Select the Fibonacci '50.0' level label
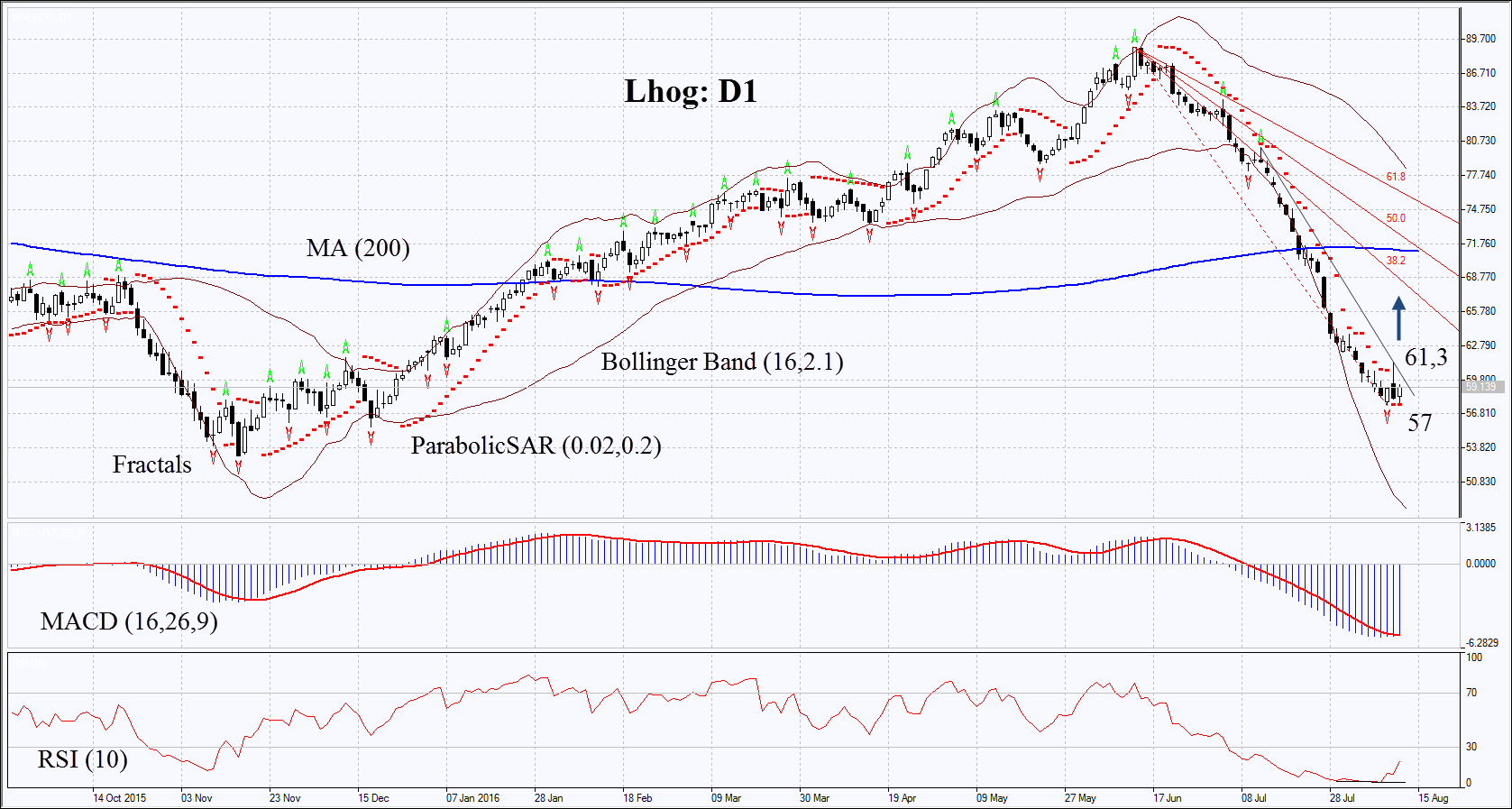The height and width of the screenshot is (809, 1512). click(1396, 218)
